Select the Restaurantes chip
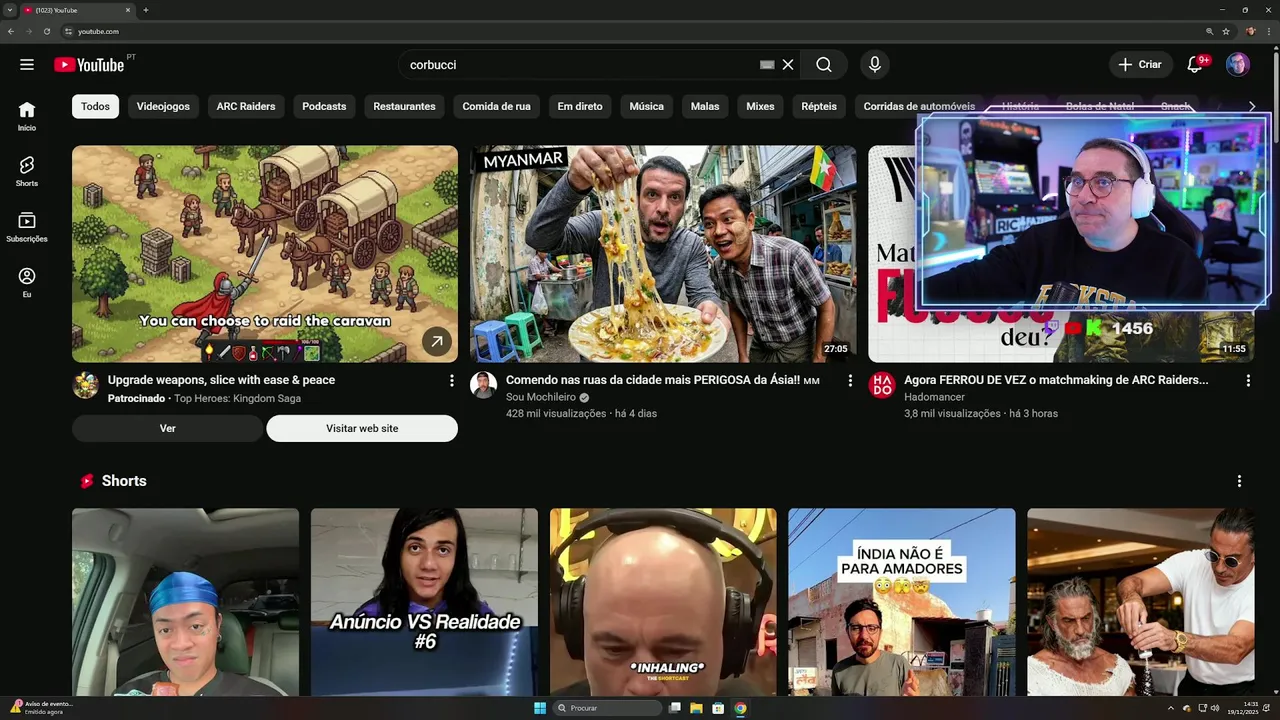This screenshot has height=720, width=1280. tap(404, 106)
